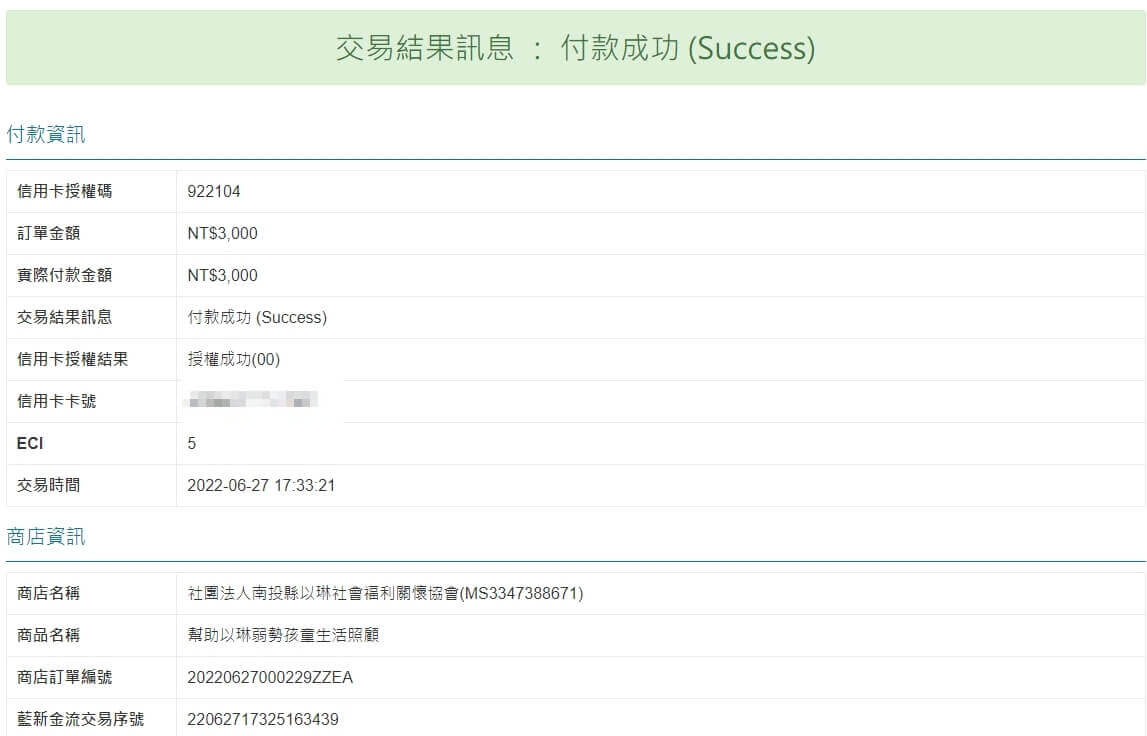Click the ECI value 5

click(x=192, y=444)
